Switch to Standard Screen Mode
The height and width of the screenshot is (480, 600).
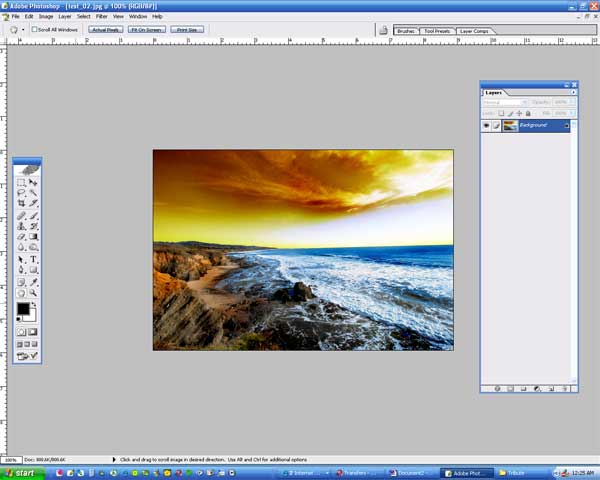[x=20, y=344]
